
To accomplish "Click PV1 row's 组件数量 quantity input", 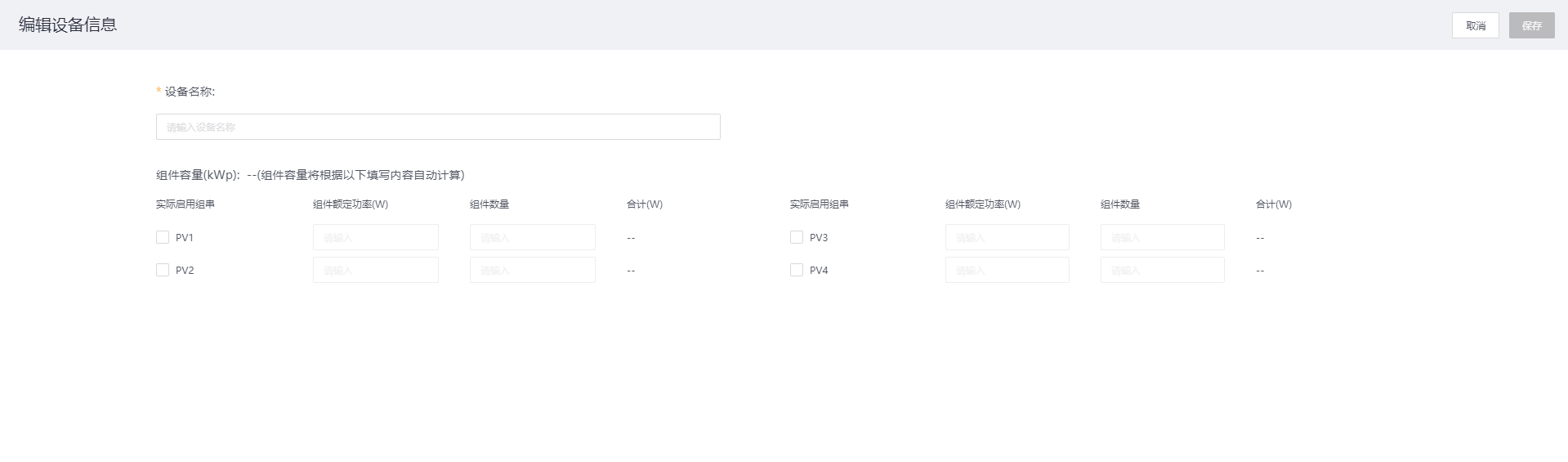I will pyautogui.click(x=532, y=237).
